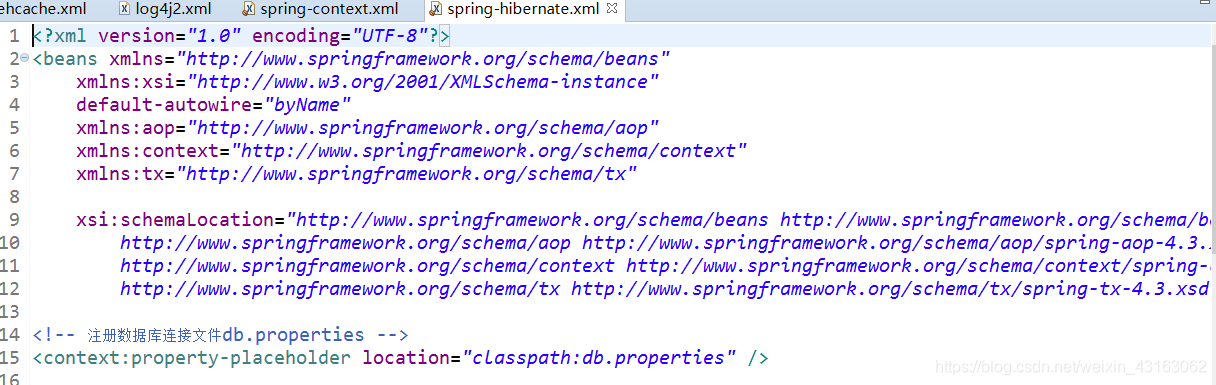The image size is (1216, 385).
Task: Select the spring-hibernate.xml tab
Action: 523,9
